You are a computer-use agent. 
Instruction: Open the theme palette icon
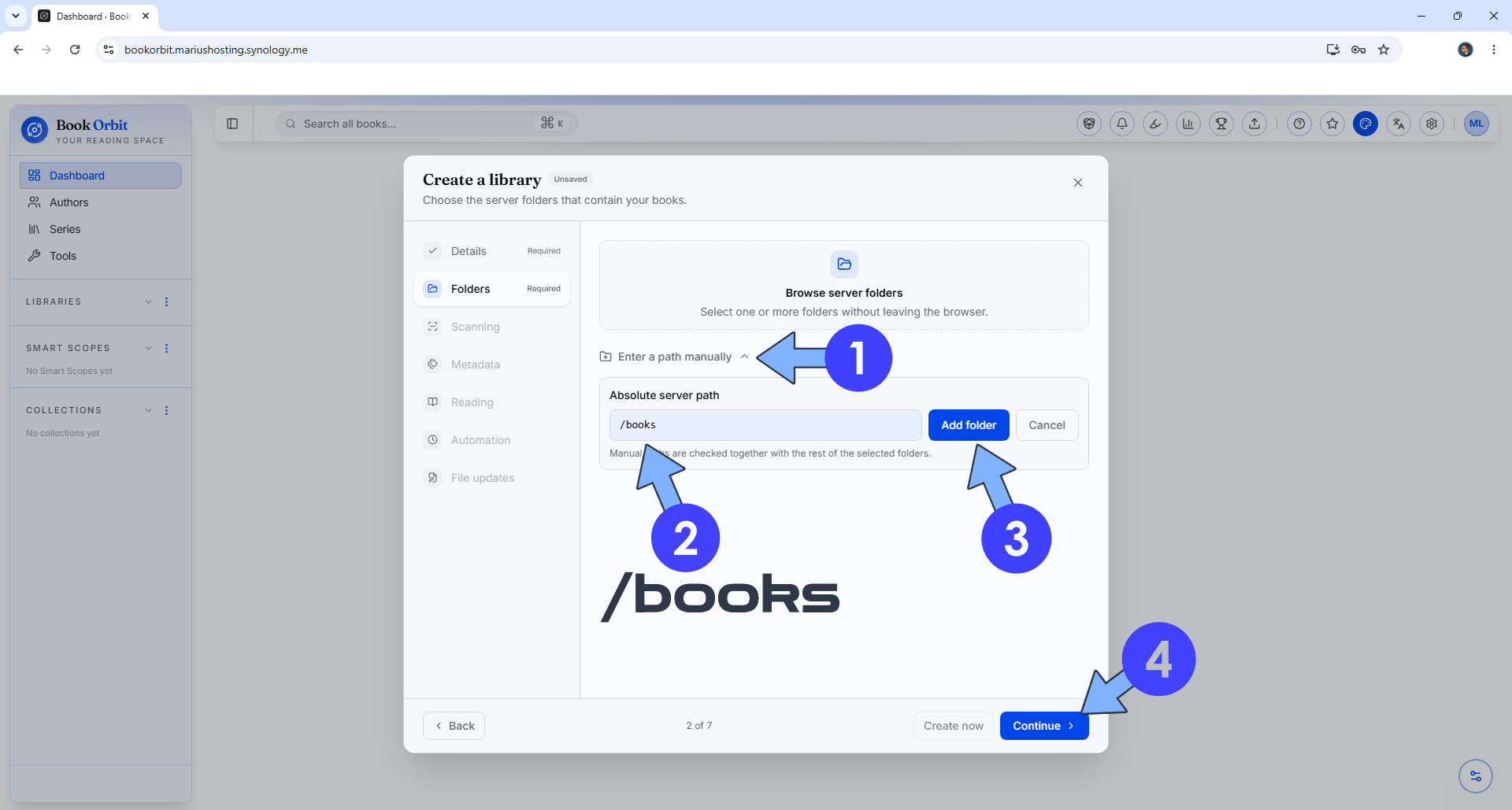1366,124
